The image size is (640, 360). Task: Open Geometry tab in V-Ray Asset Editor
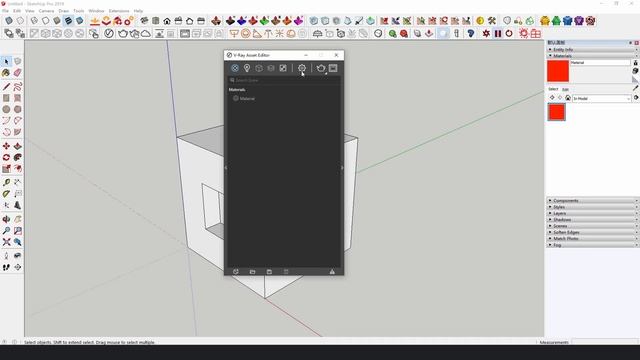pos(259,68)
